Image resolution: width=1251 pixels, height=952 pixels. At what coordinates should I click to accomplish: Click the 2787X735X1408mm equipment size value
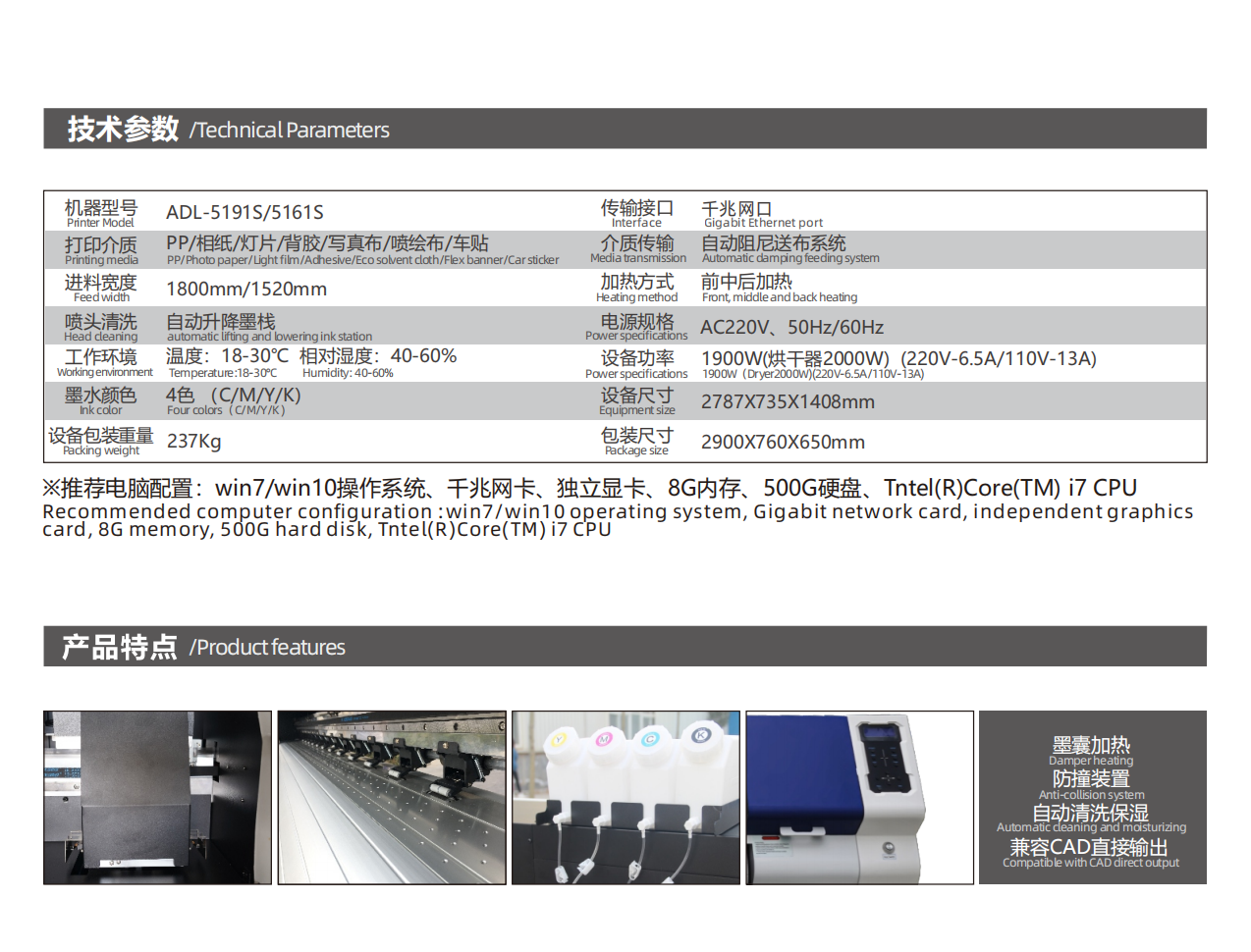(788, 402)
